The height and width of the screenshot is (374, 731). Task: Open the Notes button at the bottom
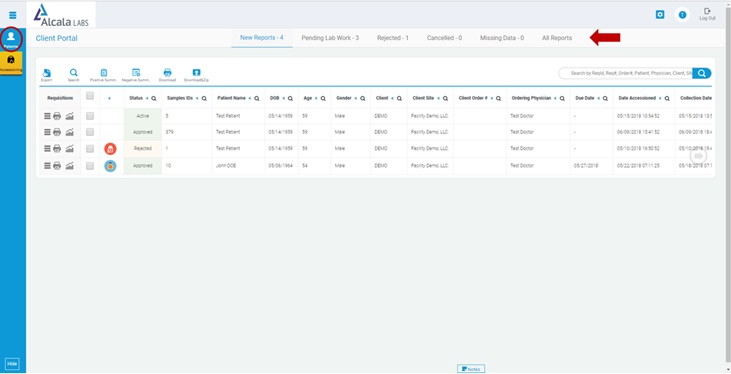pos(471,369)
